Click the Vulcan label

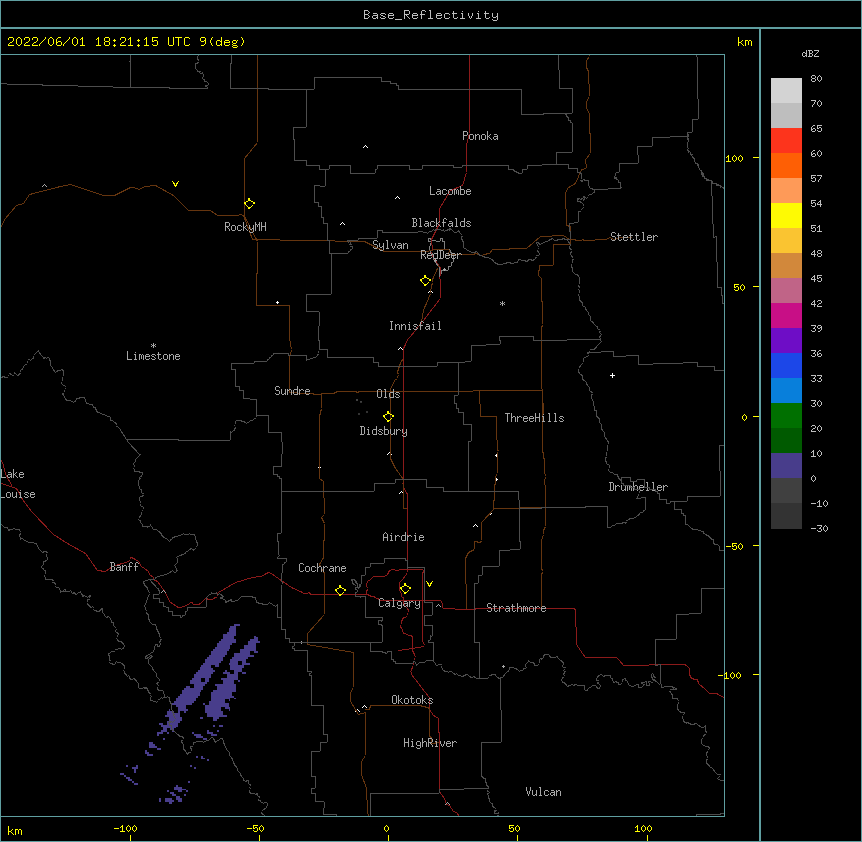pos(543,792)
